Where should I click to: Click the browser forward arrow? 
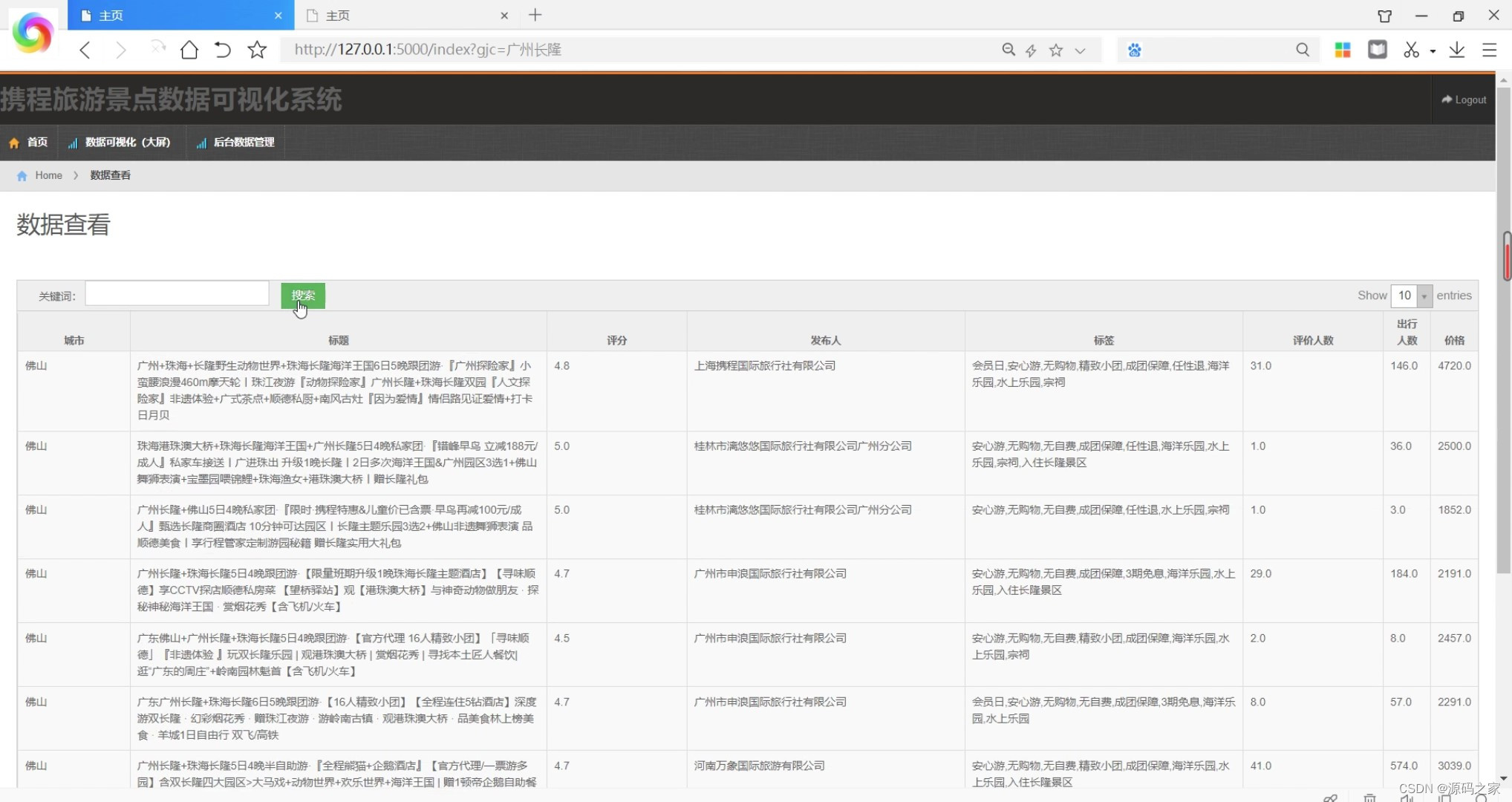[120, 50]
